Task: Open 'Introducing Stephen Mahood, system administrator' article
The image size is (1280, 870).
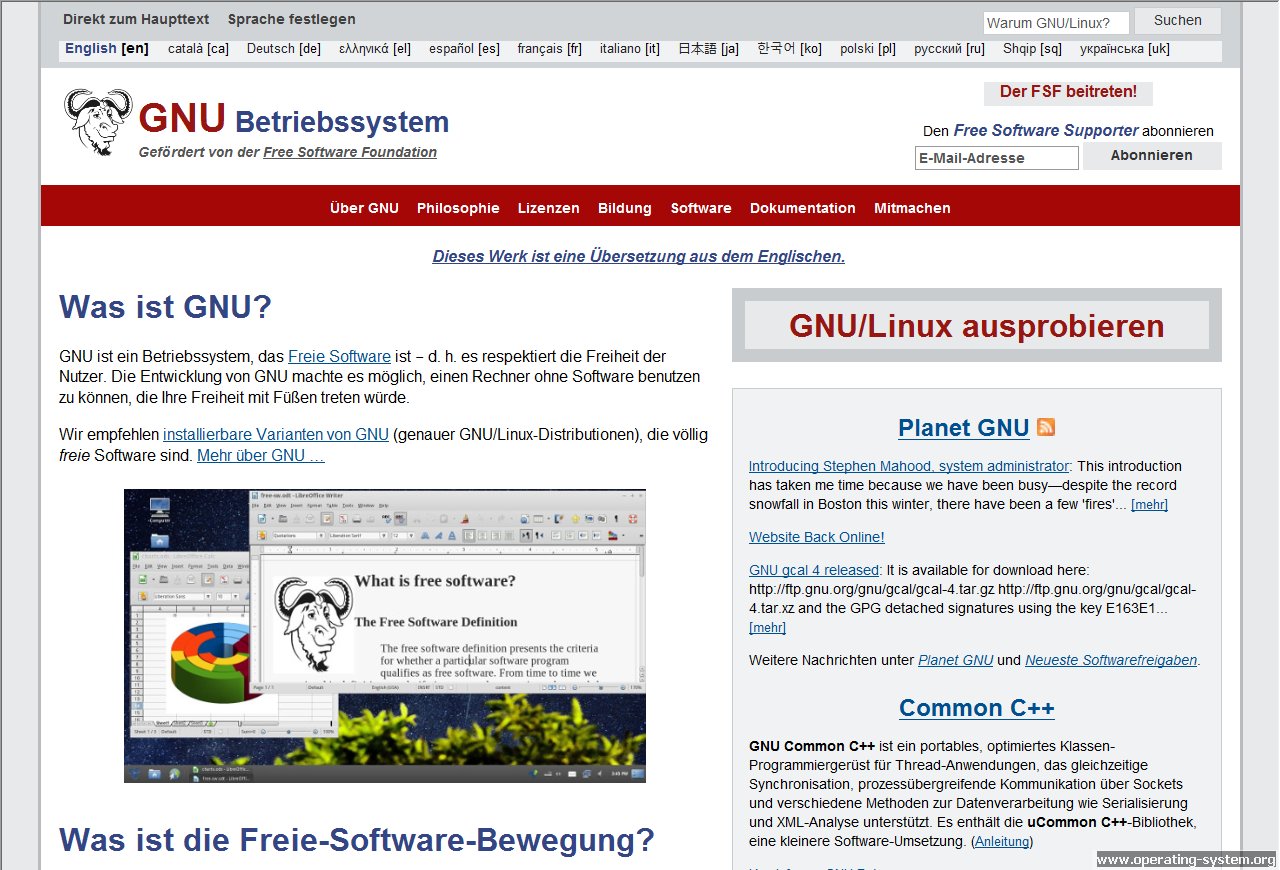Action: click(x=909, y=466)
